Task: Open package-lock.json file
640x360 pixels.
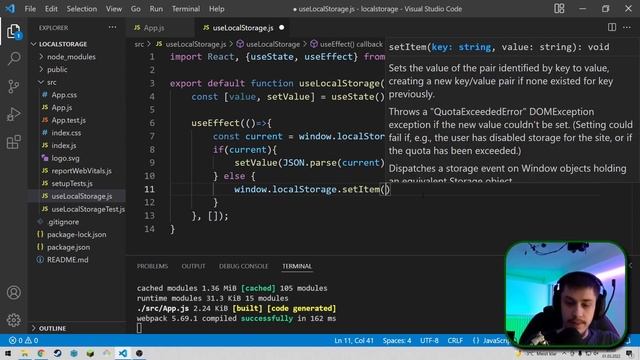Action: click(x=77, y=234)
